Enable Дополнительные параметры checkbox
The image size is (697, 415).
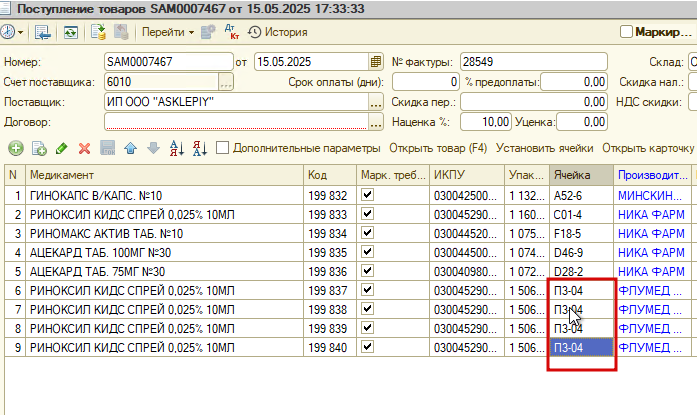coord(222,148)
